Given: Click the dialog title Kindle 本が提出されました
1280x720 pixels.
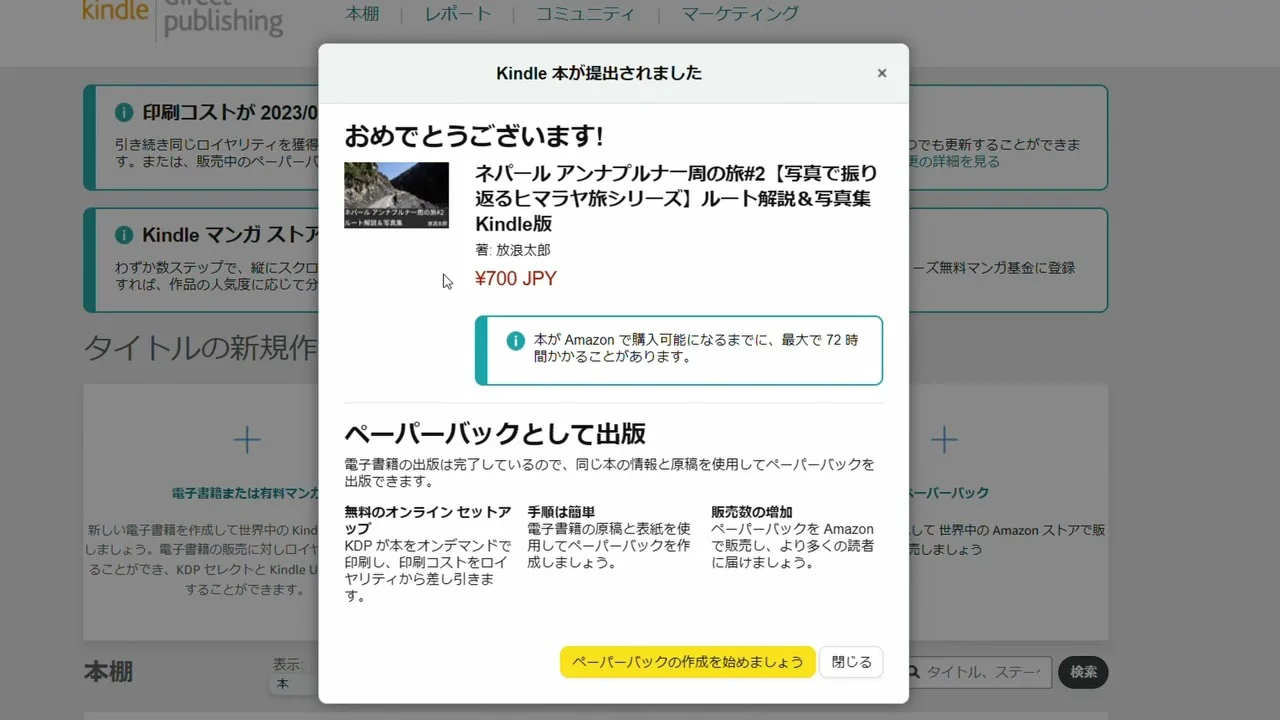Looking at the screenshot, I should coord(599,73).
